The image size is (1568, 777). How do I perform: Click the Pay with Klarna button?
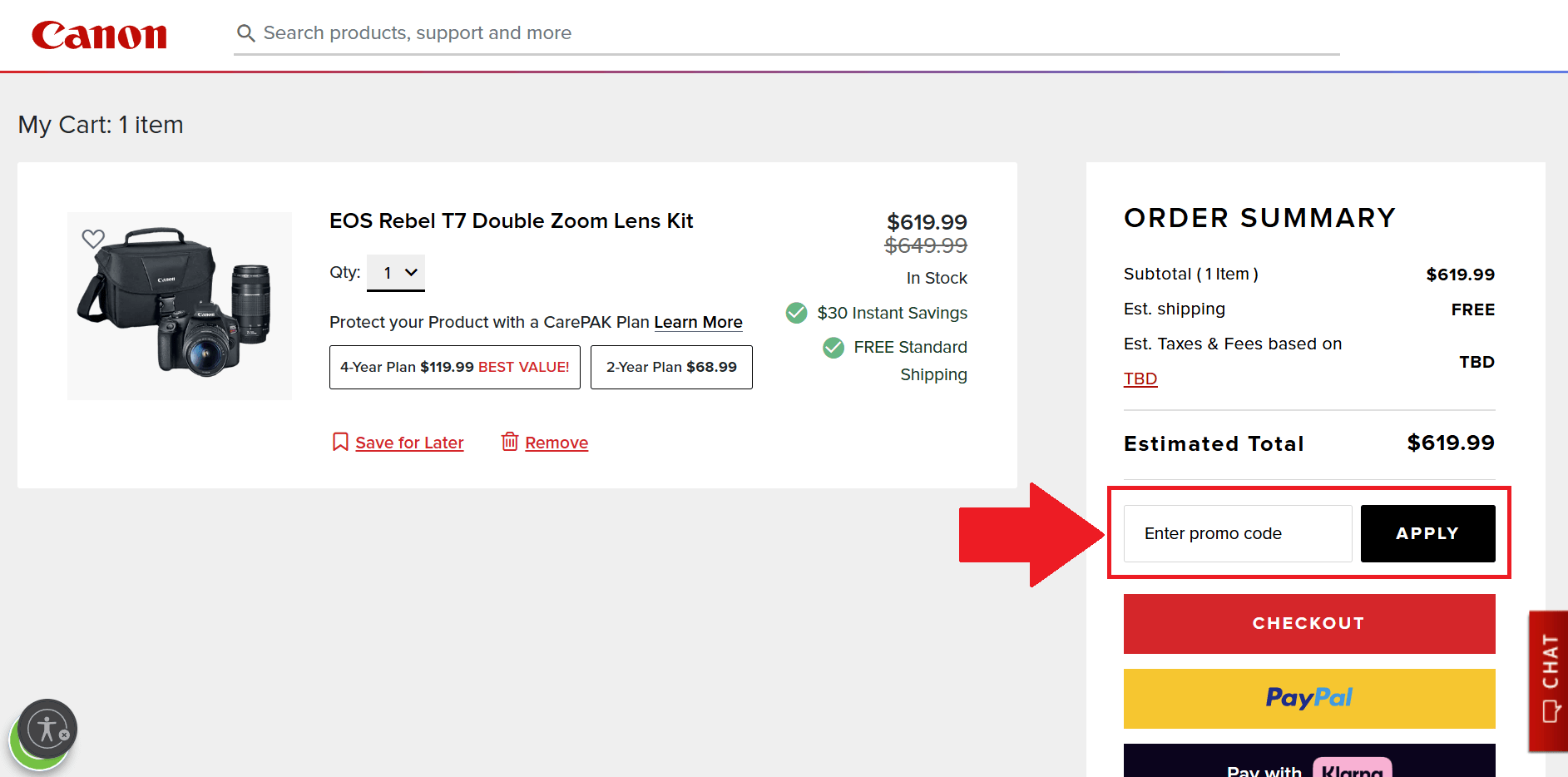pos(1308,763)
